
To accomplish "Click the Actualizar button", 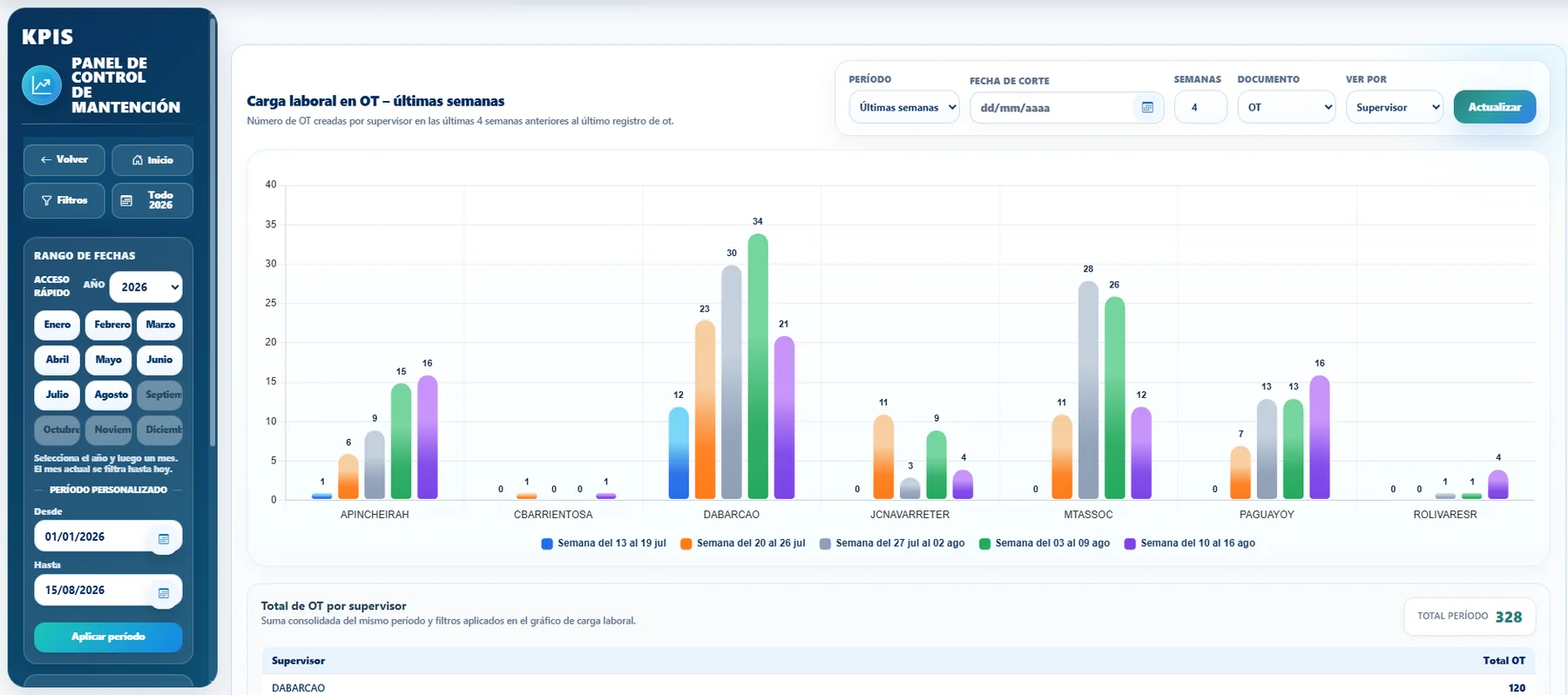I will coord(1495,107).
